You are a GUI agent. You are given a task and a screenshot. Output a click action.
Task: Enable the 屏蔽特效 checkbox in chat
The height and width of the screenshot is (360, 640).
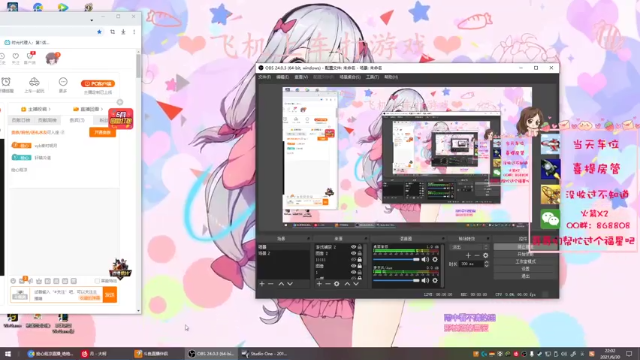[97, 281]
